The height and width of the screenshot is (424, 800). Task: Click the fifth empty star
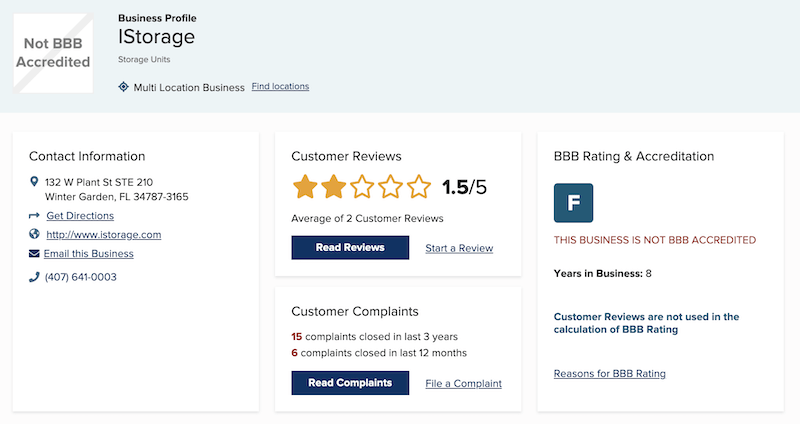(419, 187)
